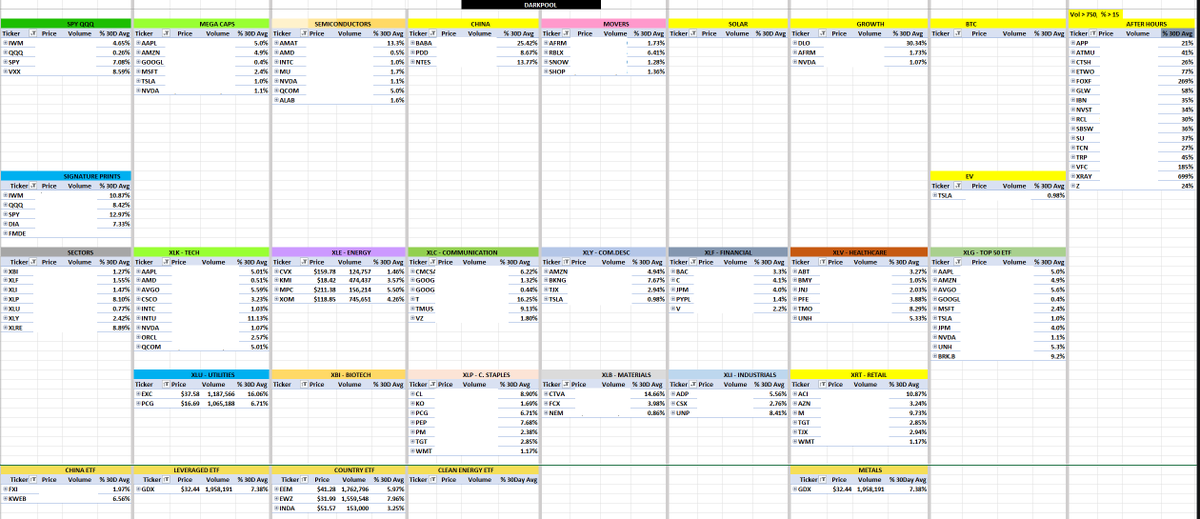Open Ticker filter in MEGA CAPS table
1200x519 pixels.
[165, 33]
